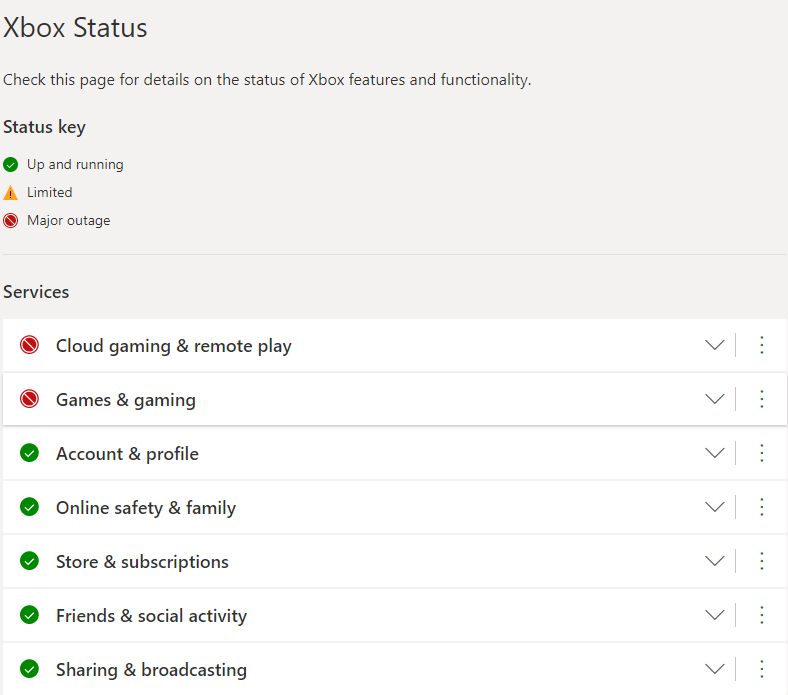Click the red outage icon for Games & gaming
This screenshot has height=695, width=788.
[x=29, y=399]
